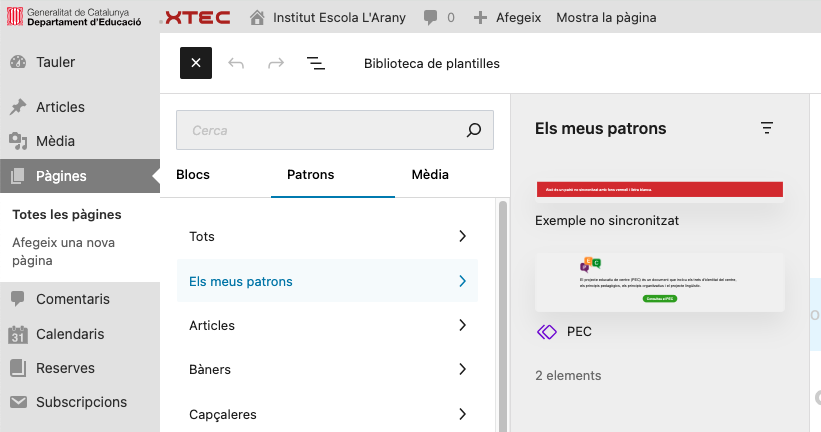
Task: Insert the Exemple no sincronitzat pattern thumbnail
Action: click(x=660, y=190)
